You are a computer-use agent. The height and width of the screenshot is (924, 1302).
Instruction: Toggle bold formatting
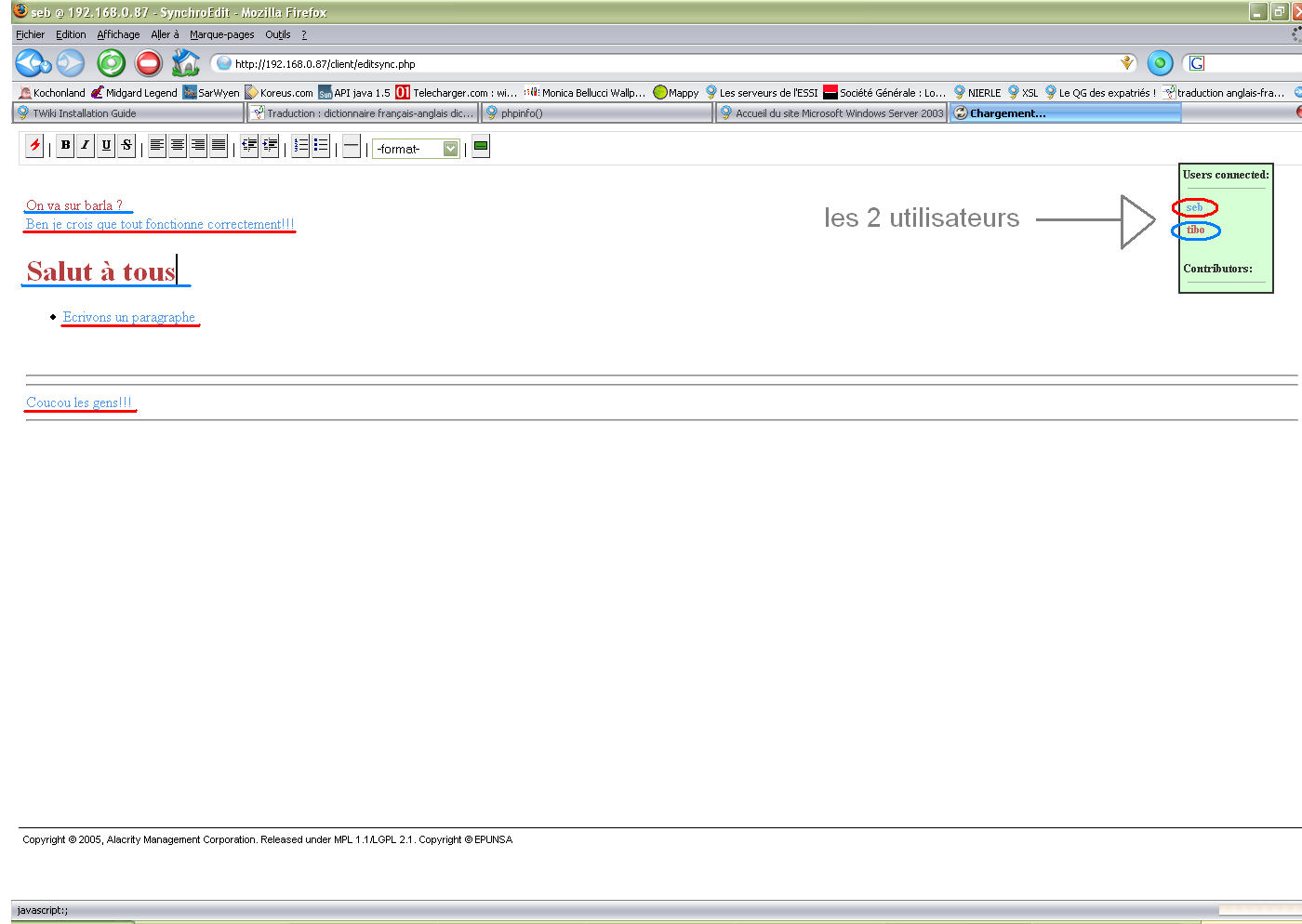65,146
